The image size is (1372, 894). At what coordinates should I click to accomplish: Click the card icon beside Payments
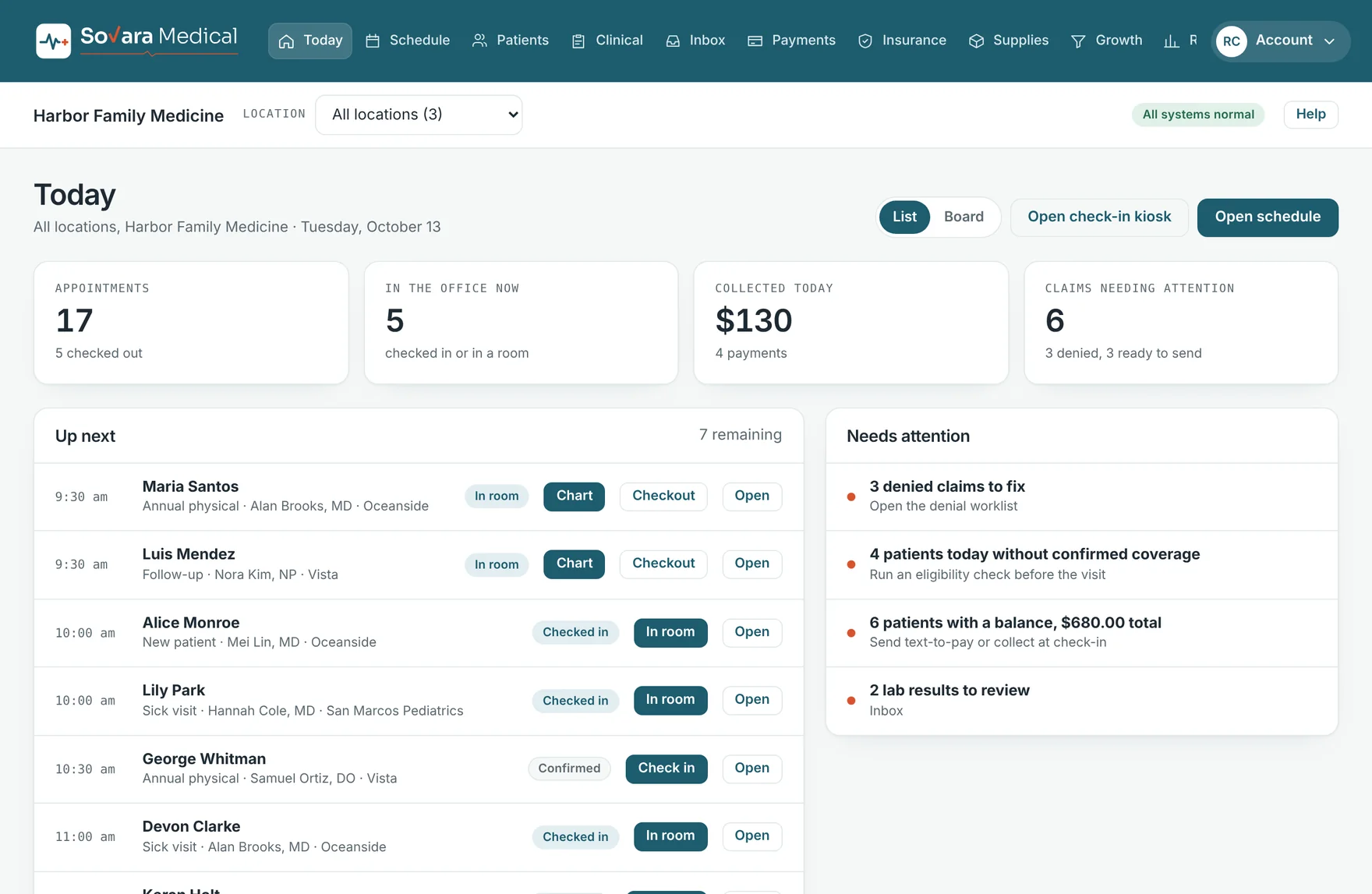pyautogui.click(x=755, y=41)
